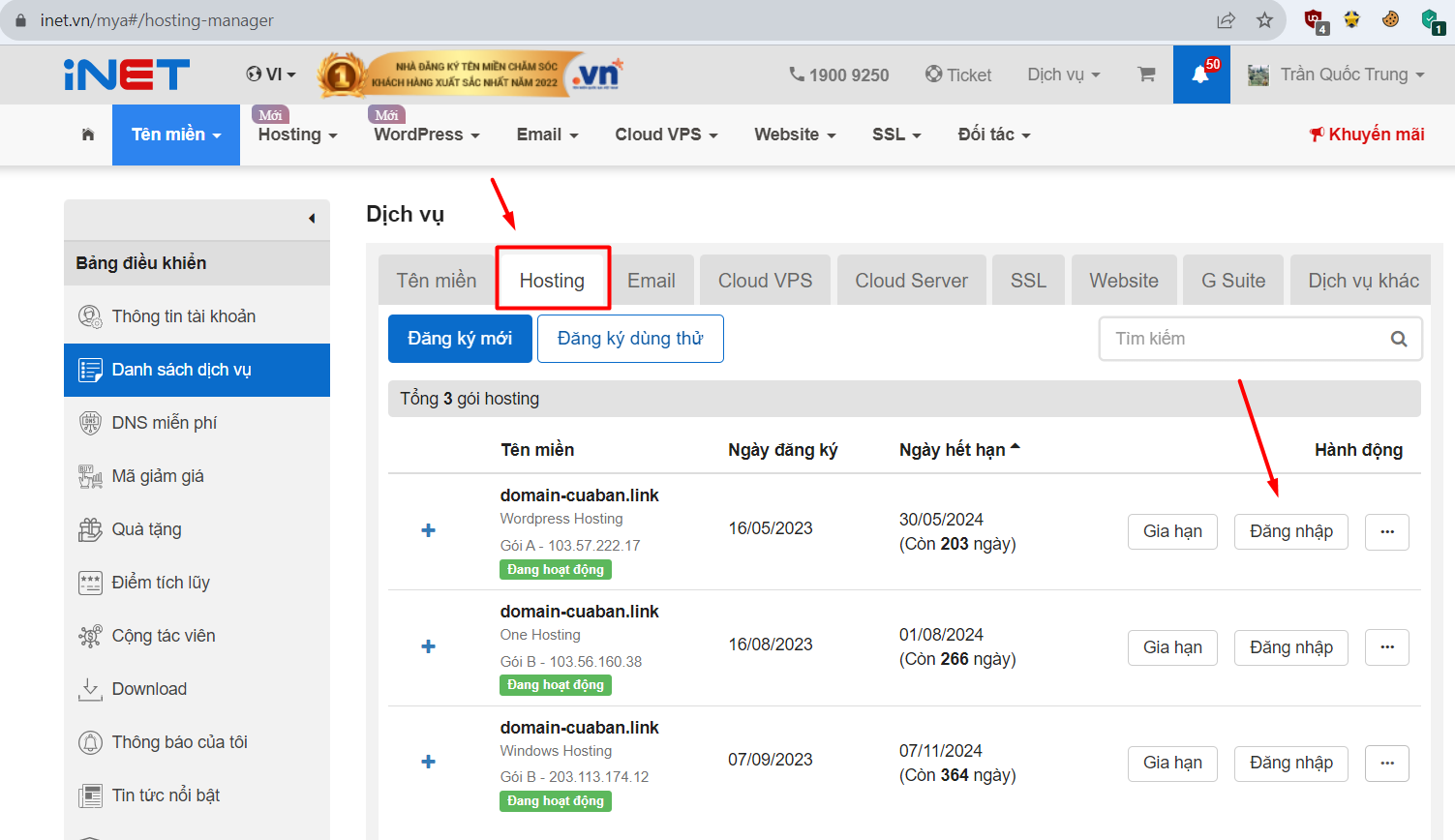Collapse the sidebar with arrow icon

point(312,219)
